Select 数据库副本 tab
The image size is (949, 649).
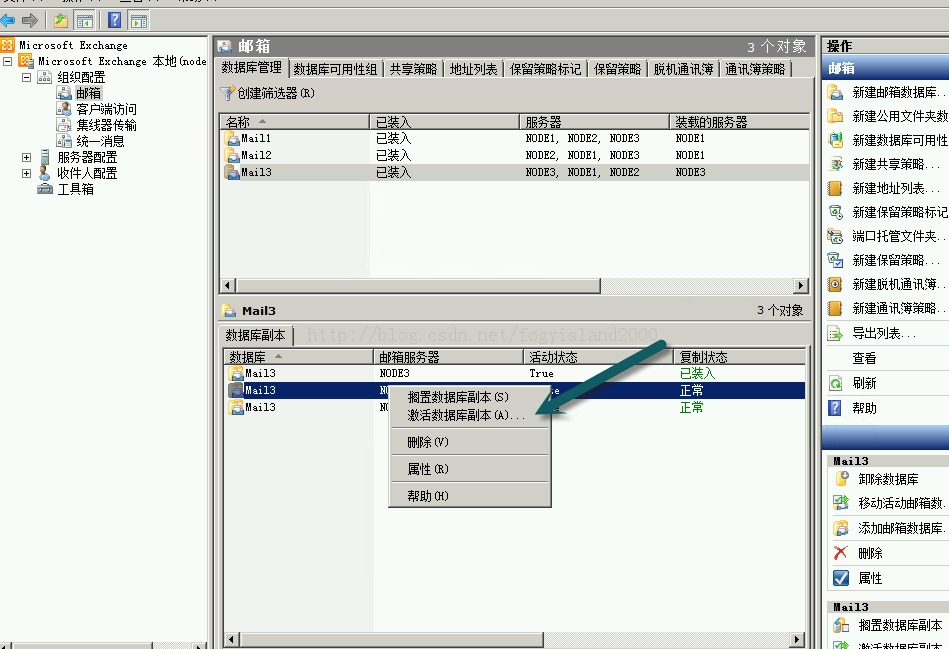(255, 335)
